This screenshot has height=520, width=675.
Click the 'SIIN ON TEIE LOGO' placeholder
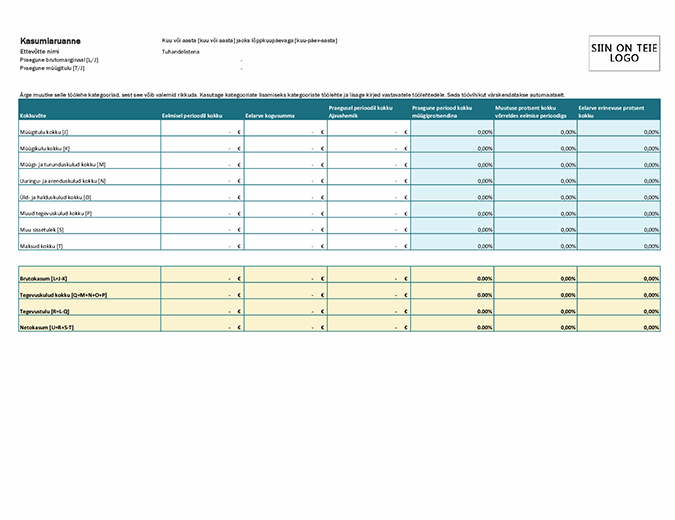[624, 53]
